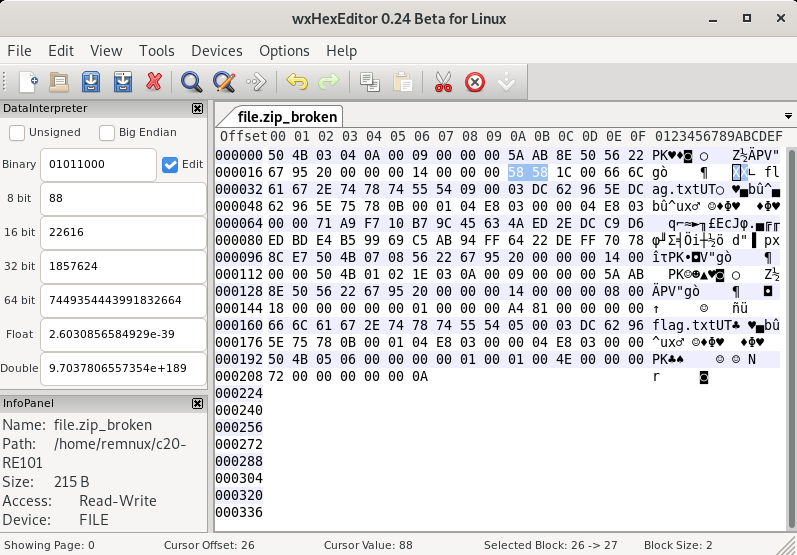The width and height of the screenshot is (797, 555).
Task: Click the XX highlighted ASCII characters
Action: (x=740, y=173)
